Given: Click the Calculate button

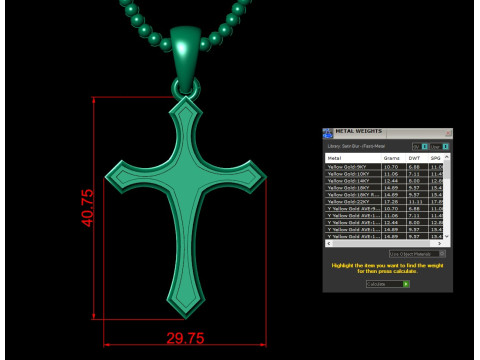Looking at the screenshot, I should 388,284.
